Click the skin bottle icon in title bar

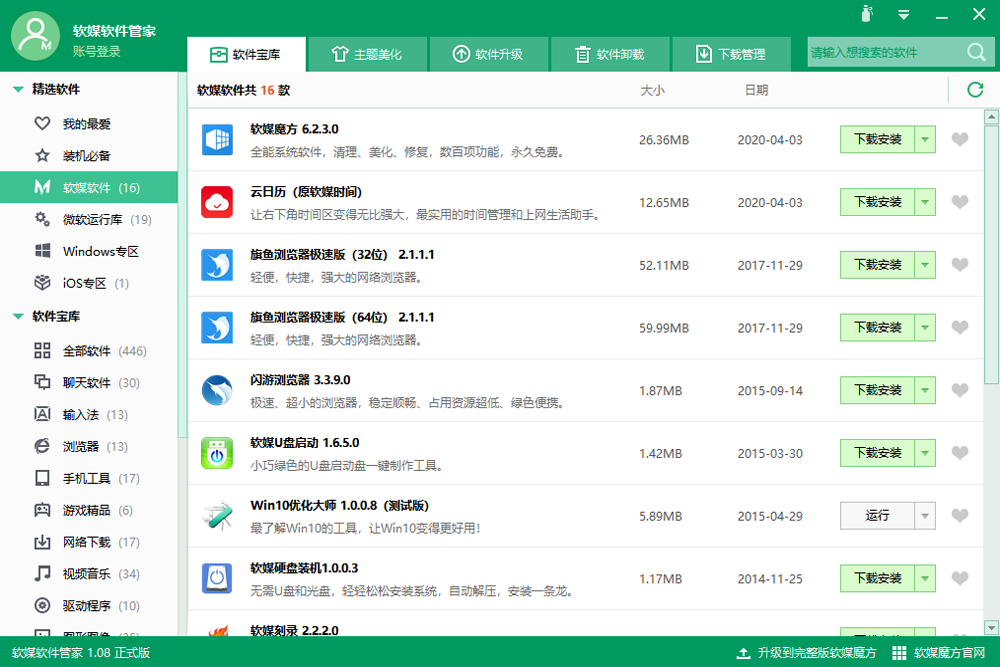867,13
